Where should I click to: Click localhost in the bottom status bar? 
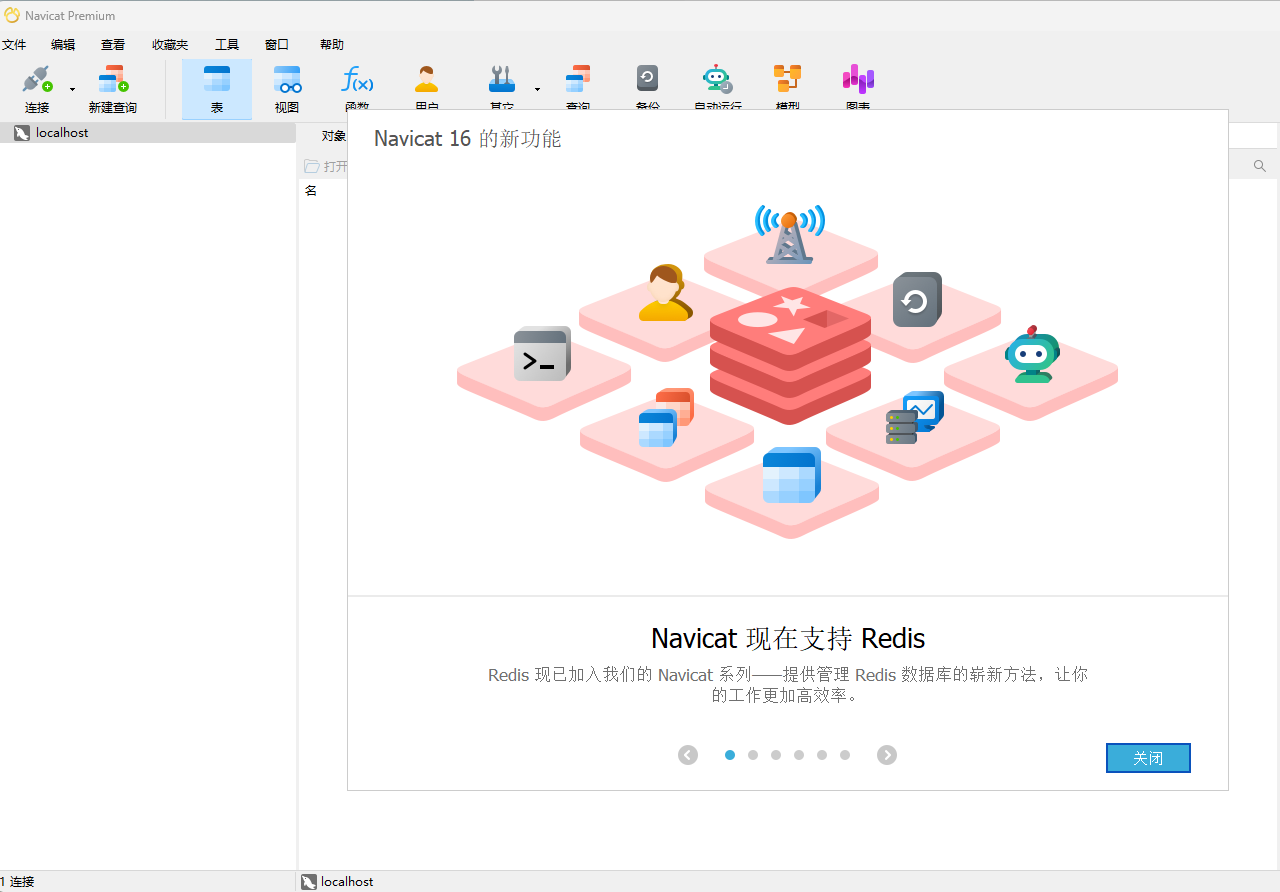tap(337, 882)
